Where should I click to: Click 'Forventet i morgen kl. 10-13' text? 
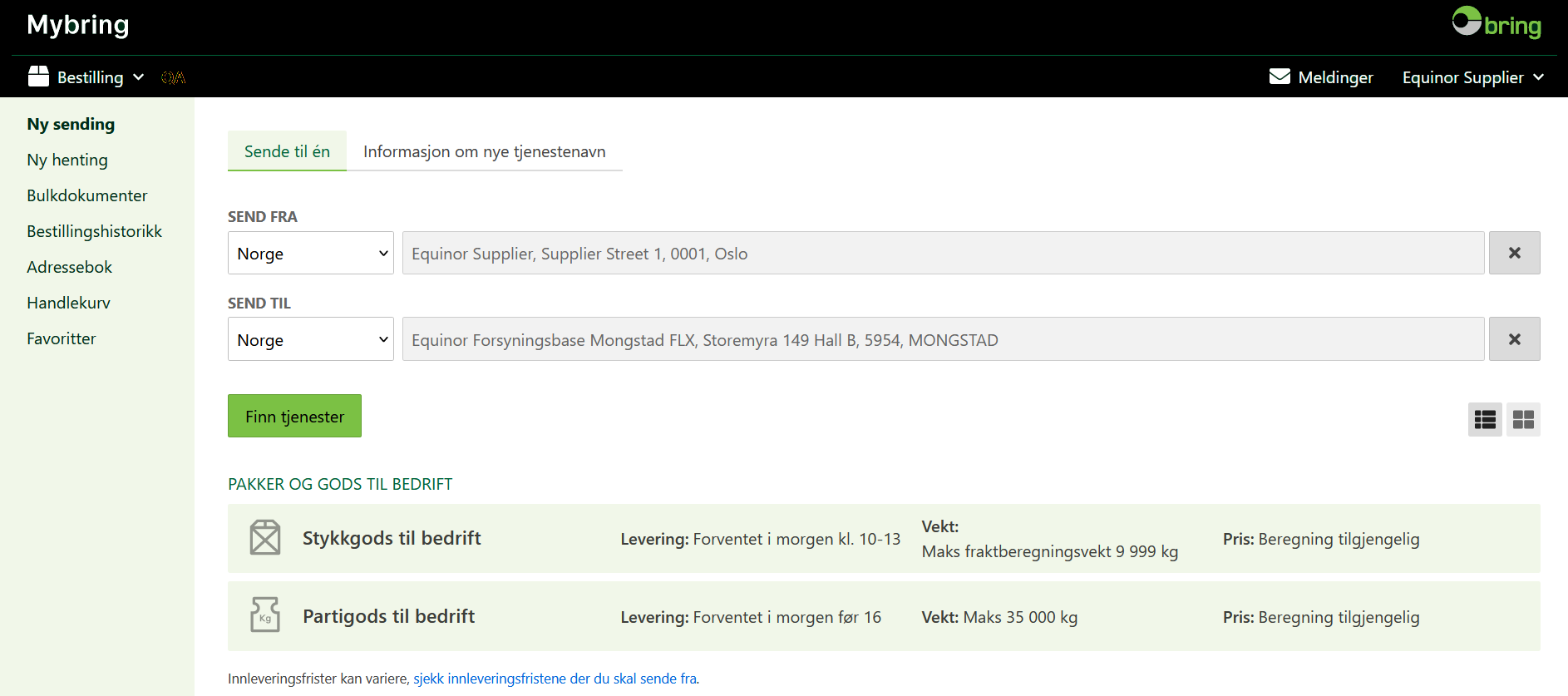(x=796, y=539)
